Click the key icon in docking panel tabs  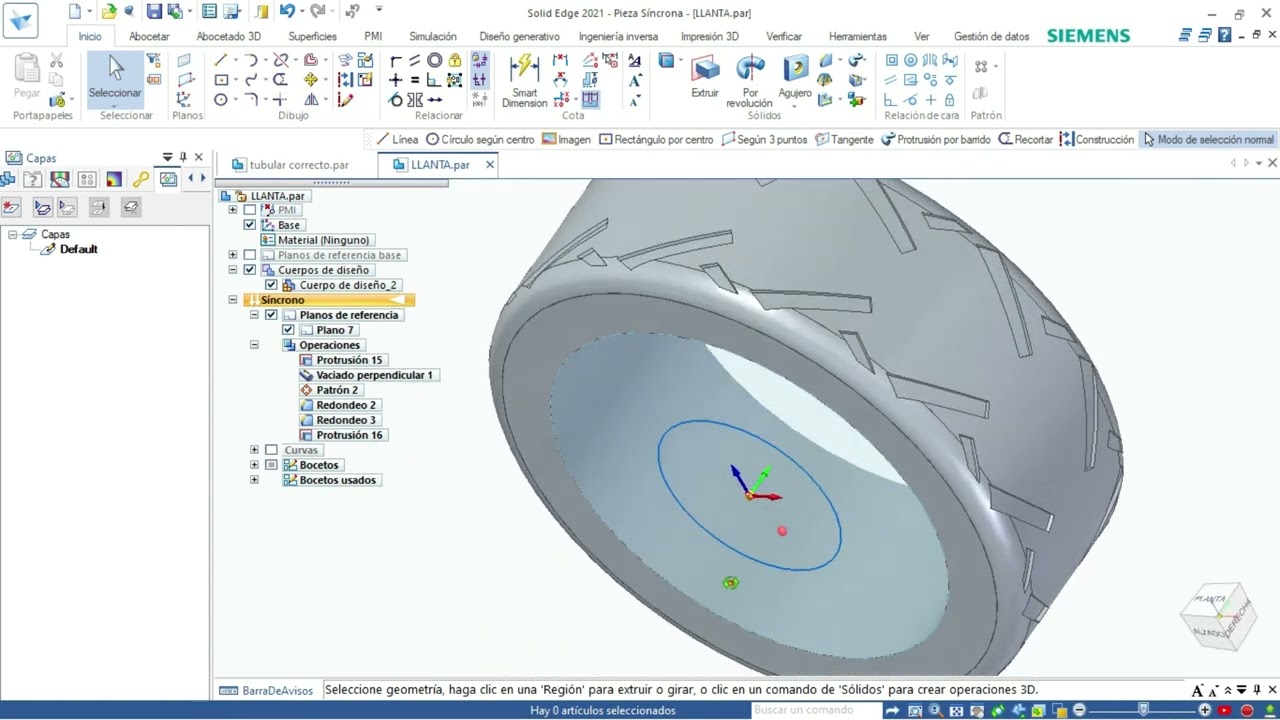pos(140,179)
